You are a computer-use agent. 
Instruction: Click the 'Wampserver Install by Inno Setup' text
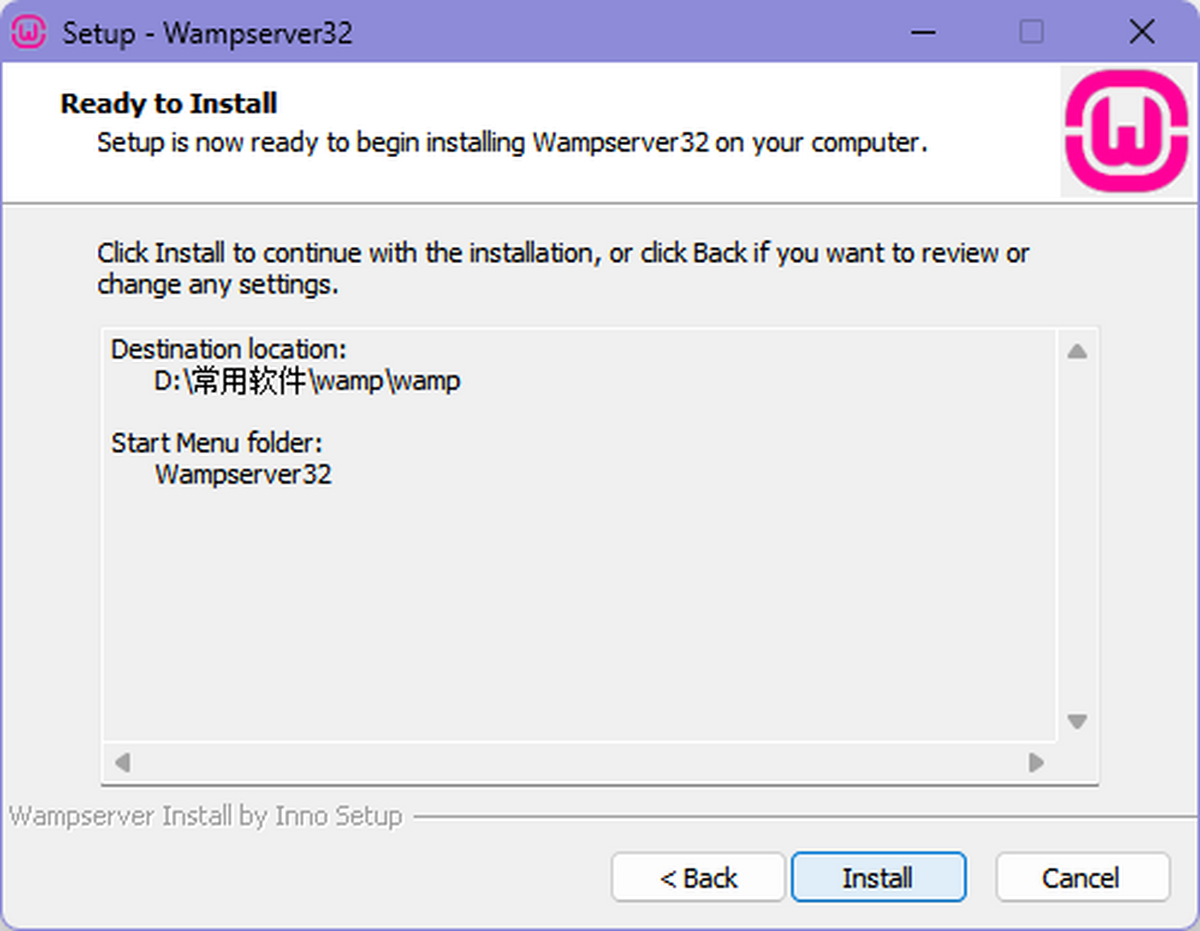206,816
